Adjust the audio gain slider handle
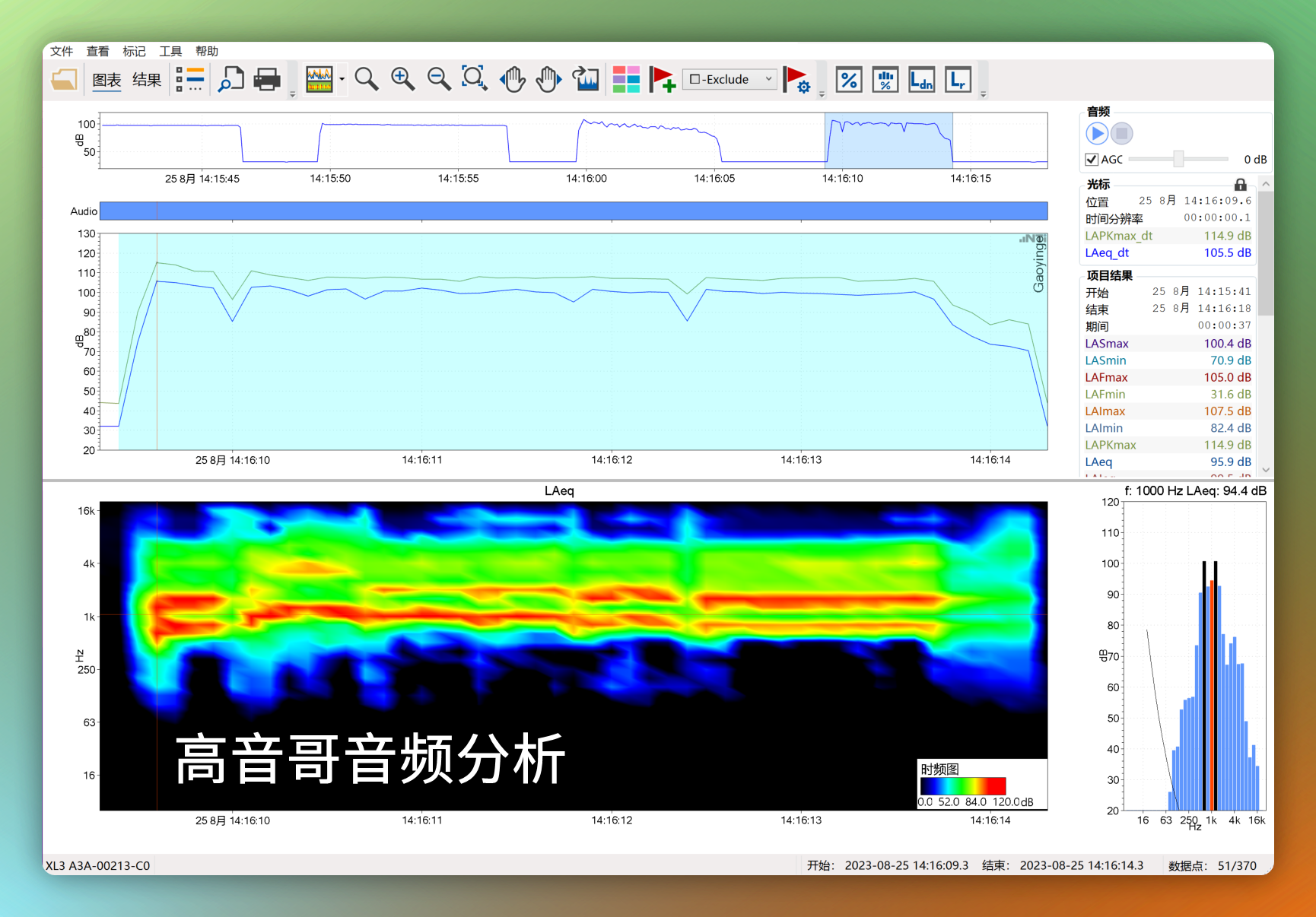 1178,158
